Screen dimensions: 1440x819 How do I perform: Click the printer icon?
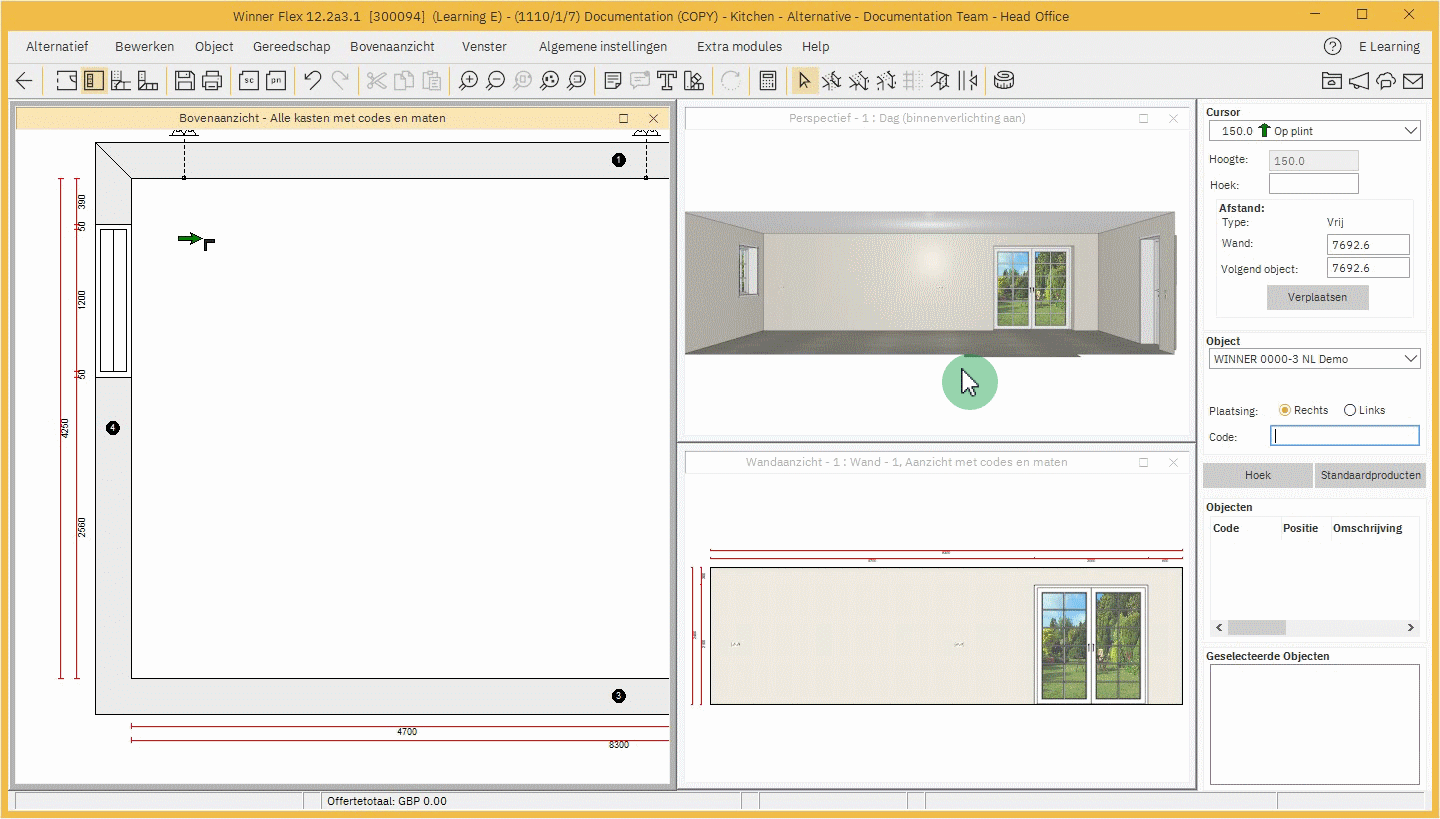pos(212,81)
